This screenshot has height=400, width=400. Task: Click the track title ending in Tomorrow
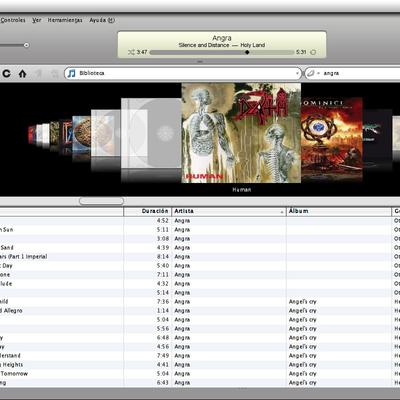pyautogui.click(x=14, y=374)
